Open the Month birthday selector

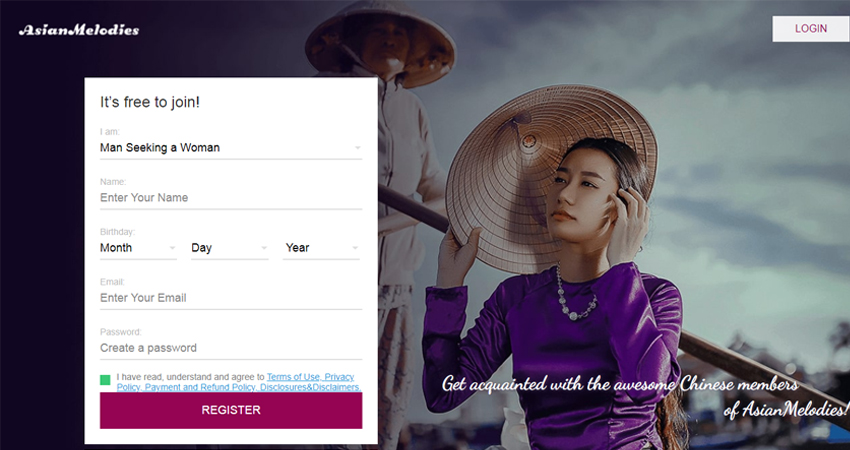138,248
